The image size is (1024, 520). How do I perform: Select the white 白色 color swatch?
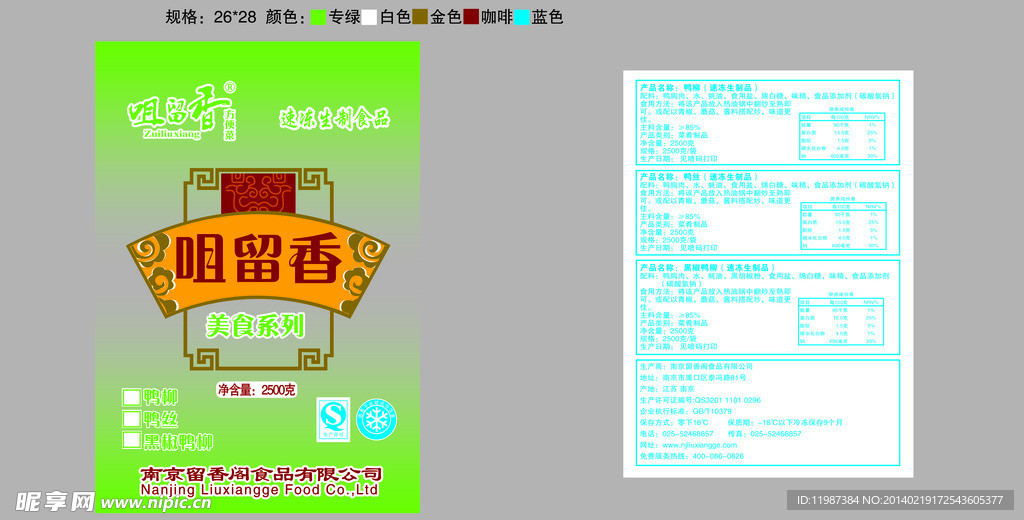click(370, 18)
